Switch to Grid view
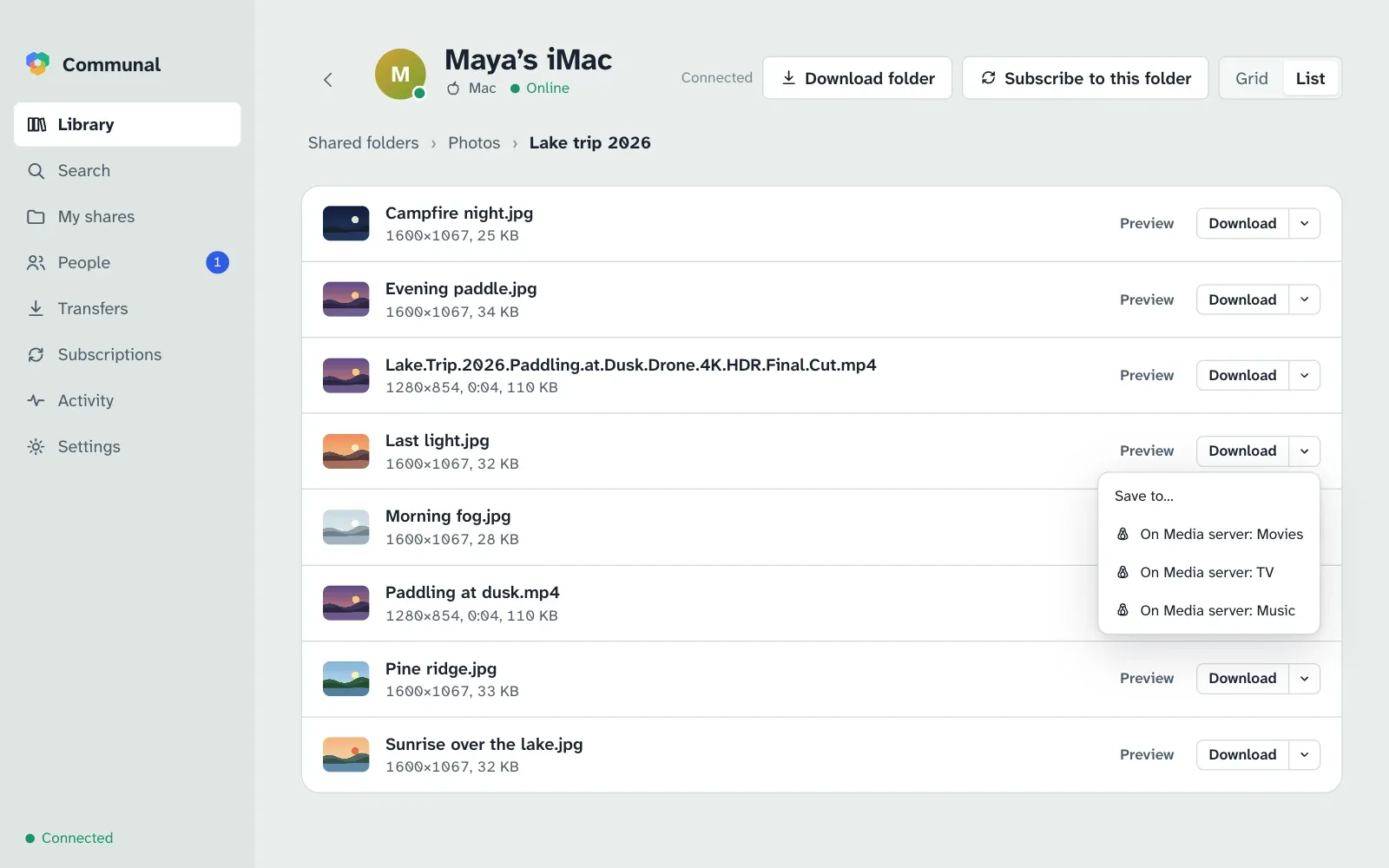 pos(1251,78)
